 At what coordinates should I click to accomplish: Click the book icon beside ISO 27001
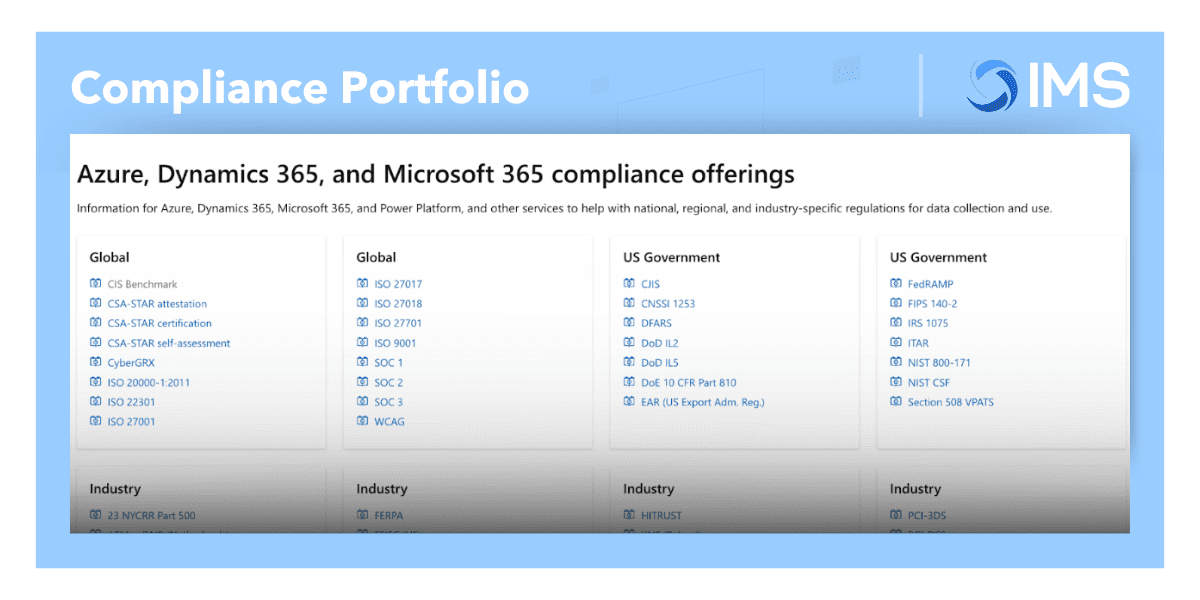96,422
